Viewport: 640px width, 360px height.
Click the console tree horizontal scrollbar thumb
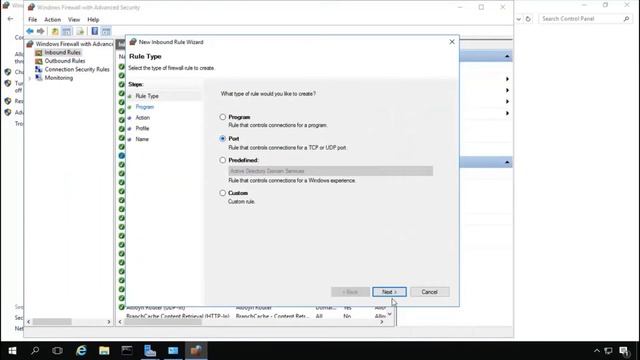[52, 322]
